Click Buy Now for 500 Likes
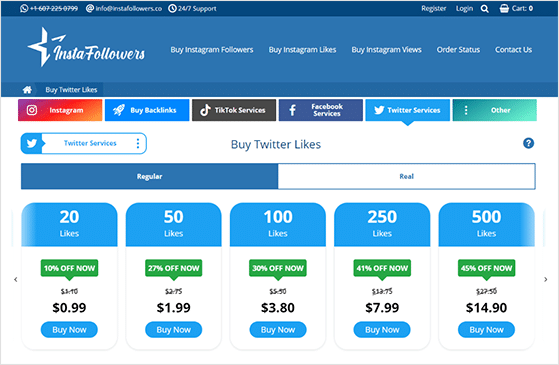559x365 pixels. coord(486,330)
